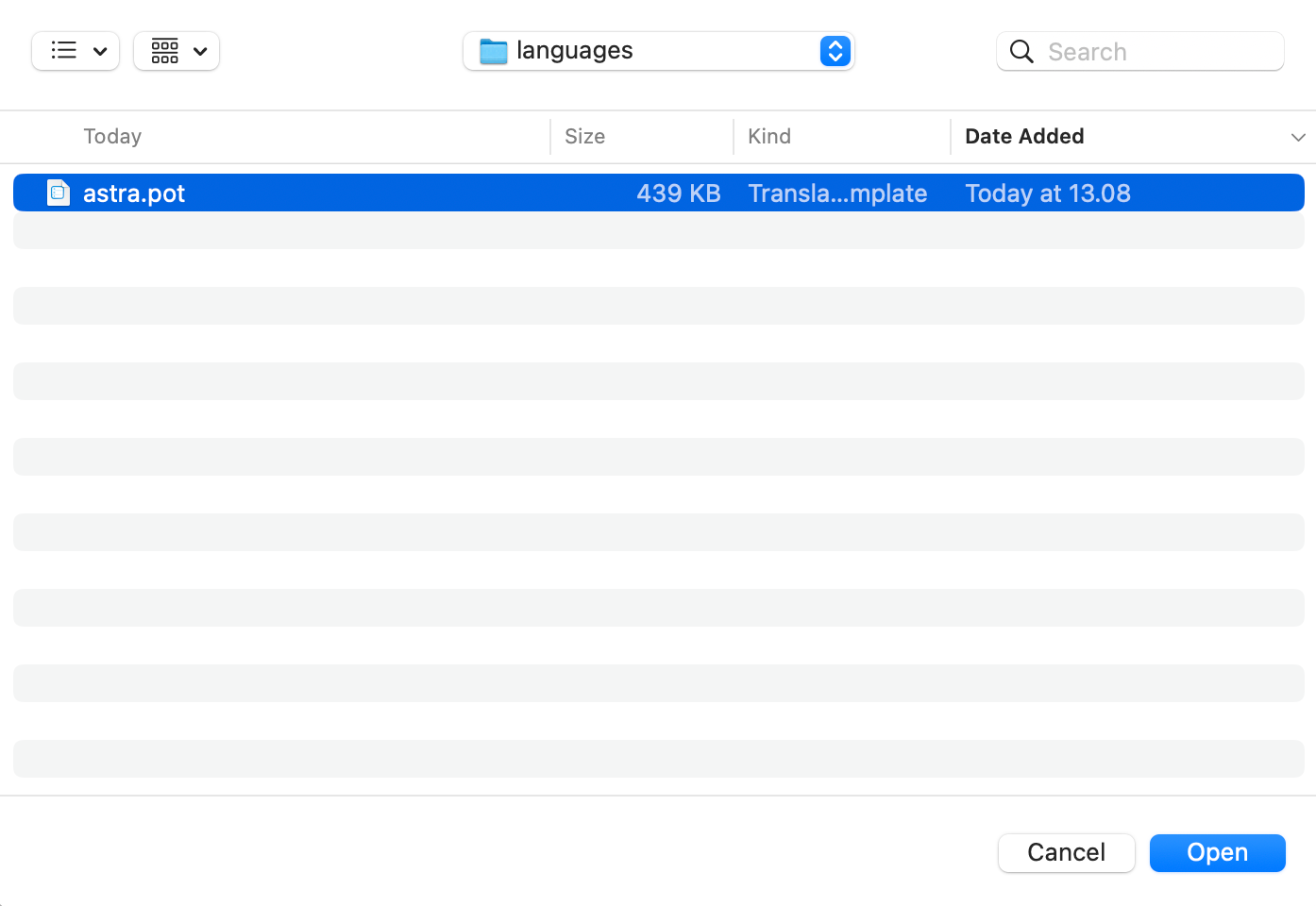Open the selected astra.pot file
Screen dimensions: 1316x906
coord(1217,852)
